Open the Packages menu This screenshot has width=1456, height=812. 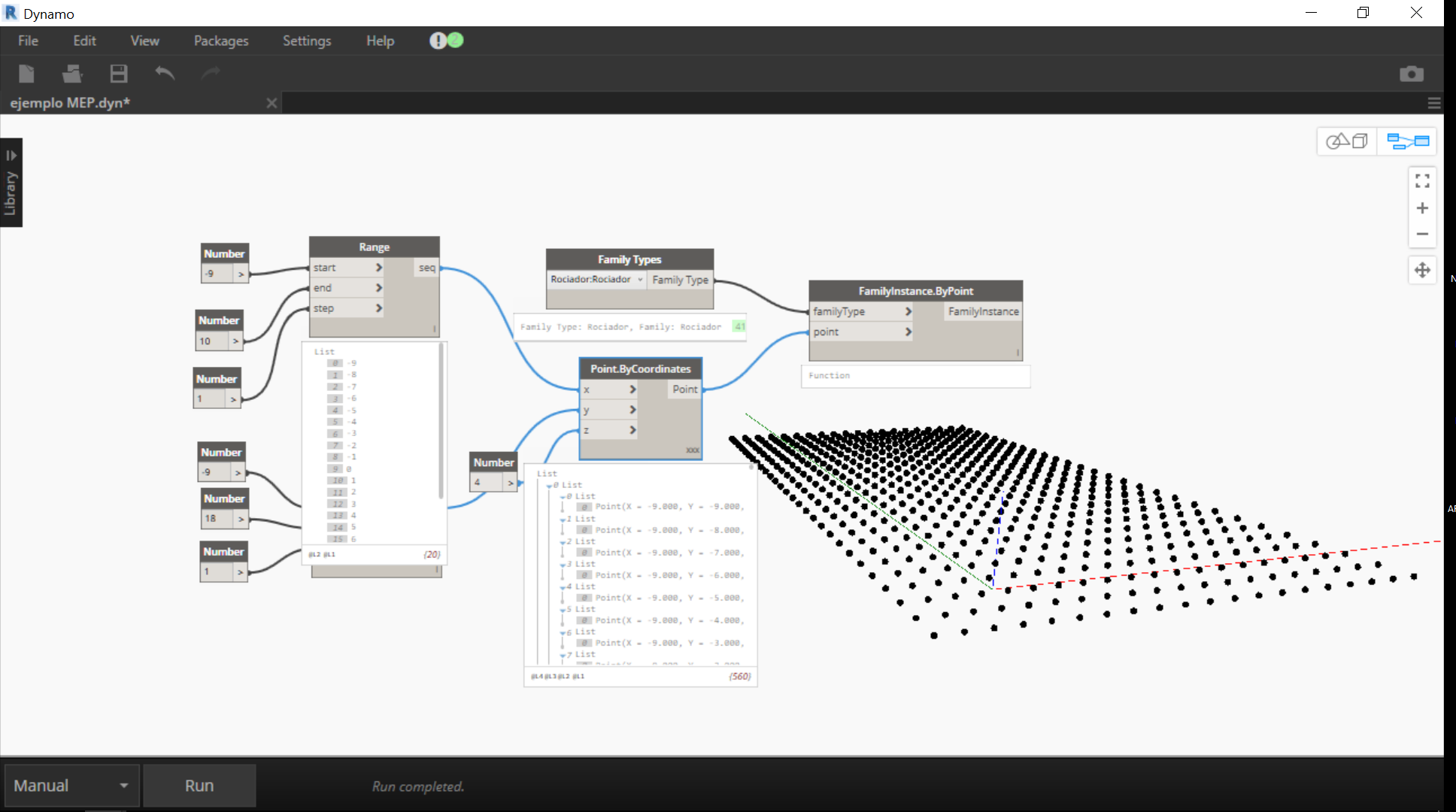pos(220,41)
